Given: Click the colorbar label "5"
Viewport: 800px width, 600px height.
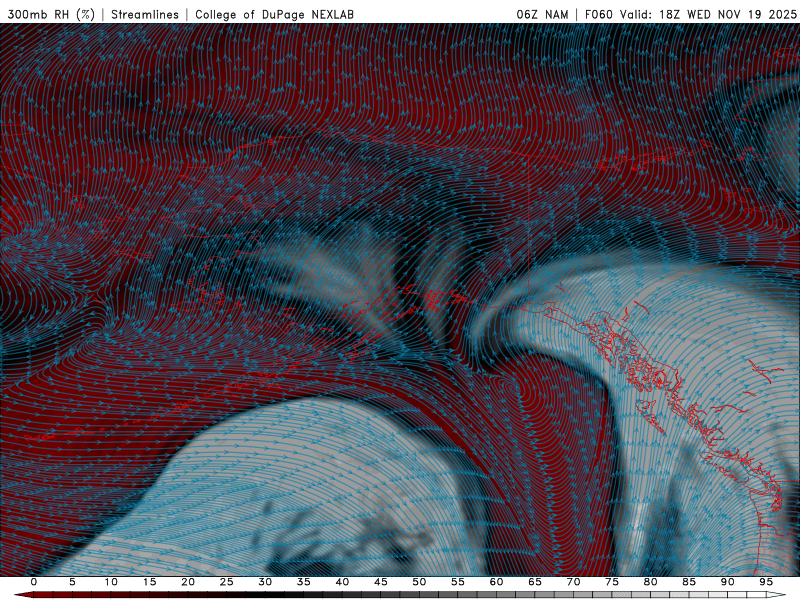Looking at the screenshot, I should (72, 582).
